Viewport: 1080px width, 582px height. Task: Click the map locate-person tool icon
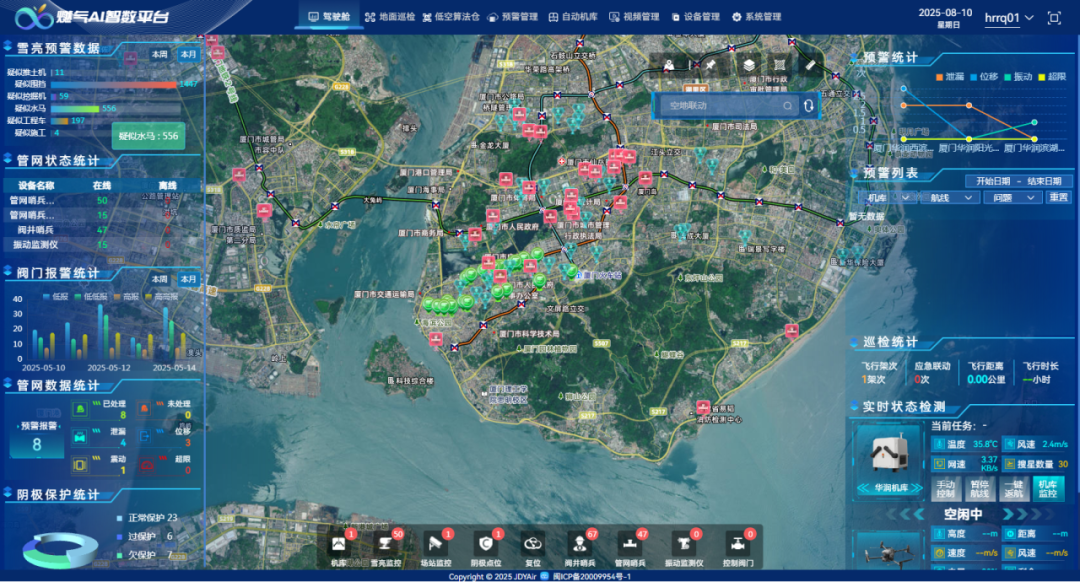click(669, 65)
